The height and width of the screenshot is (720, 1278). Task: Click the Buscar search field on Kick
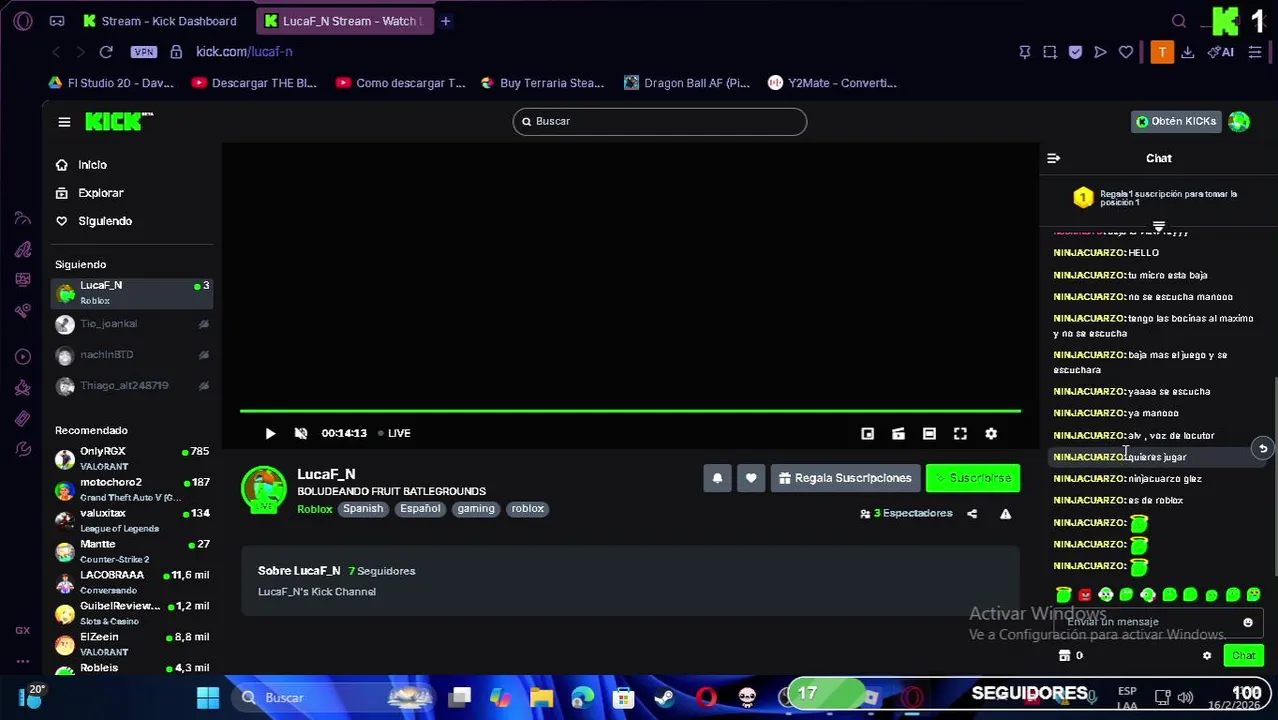(660, 121)
